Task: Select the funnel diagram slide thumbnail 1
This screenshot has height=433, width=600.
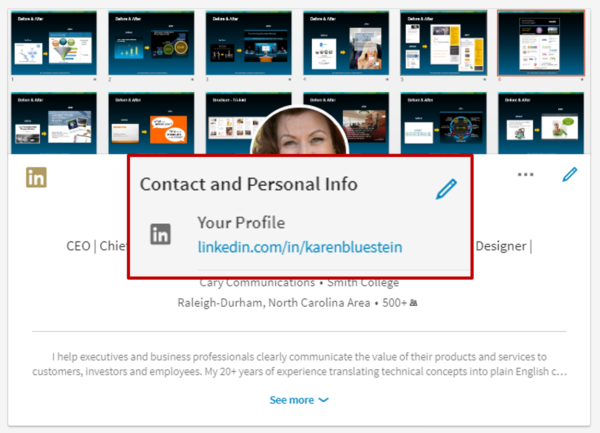Action: (x=54, y=43)
